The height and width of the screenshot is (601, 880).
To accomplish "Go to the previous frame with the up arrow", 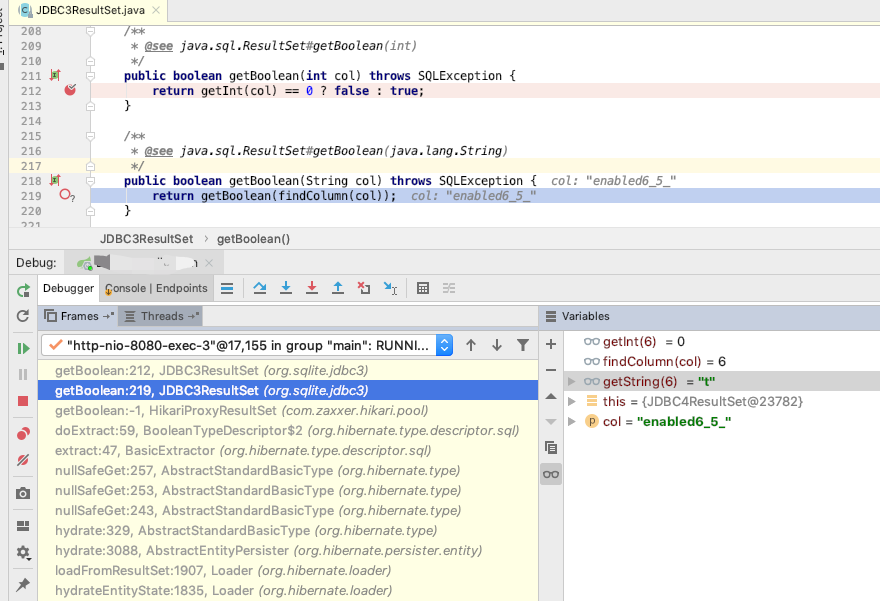I will (x=471, y=345).
